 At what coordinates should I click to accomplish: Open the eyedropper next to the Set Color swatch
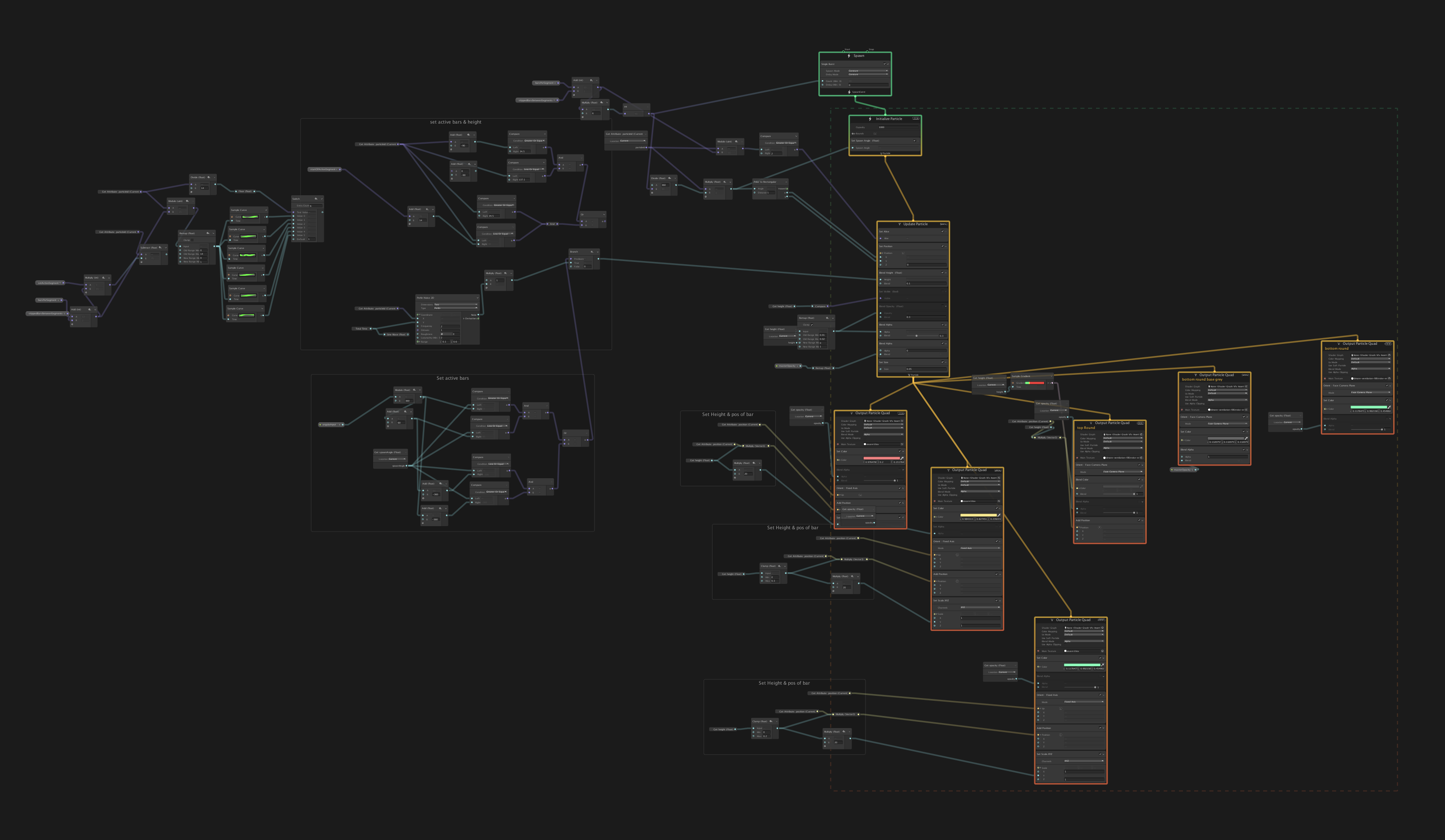[902, 458]
